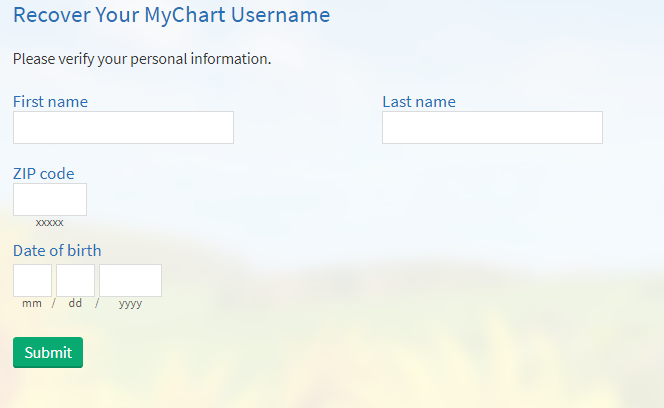Click the slash separator between dd and yyyy
The image size is (664, 408).
[97, 303]
